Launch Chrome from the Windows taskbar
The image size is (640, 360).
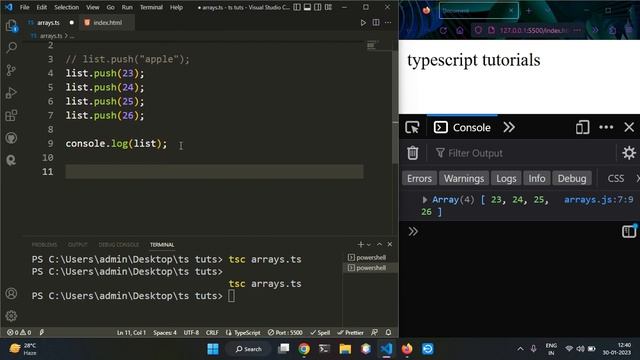304,349
